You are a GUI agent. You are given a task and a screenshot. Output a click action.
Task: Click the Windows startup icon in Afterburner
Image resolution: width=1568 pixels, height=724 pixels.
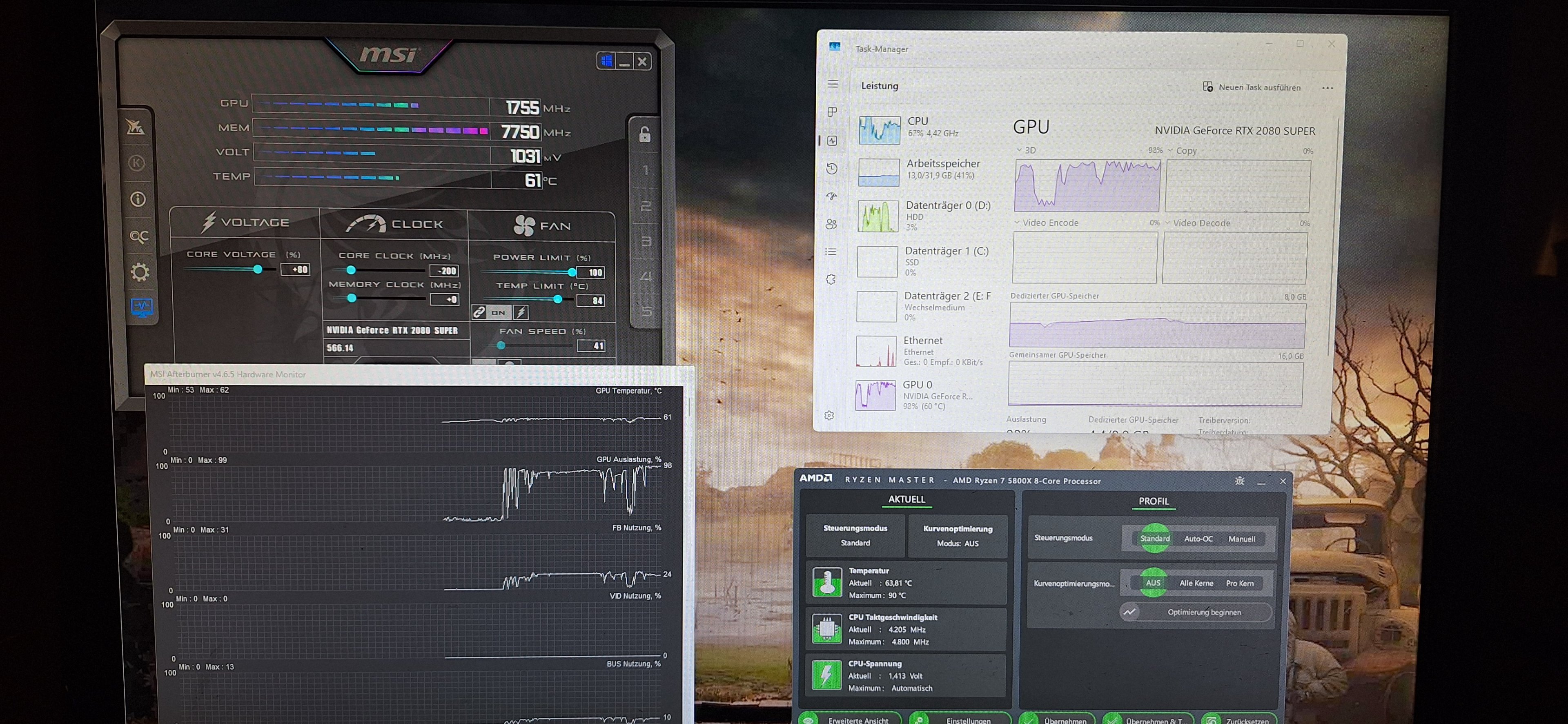pos(606,61)
